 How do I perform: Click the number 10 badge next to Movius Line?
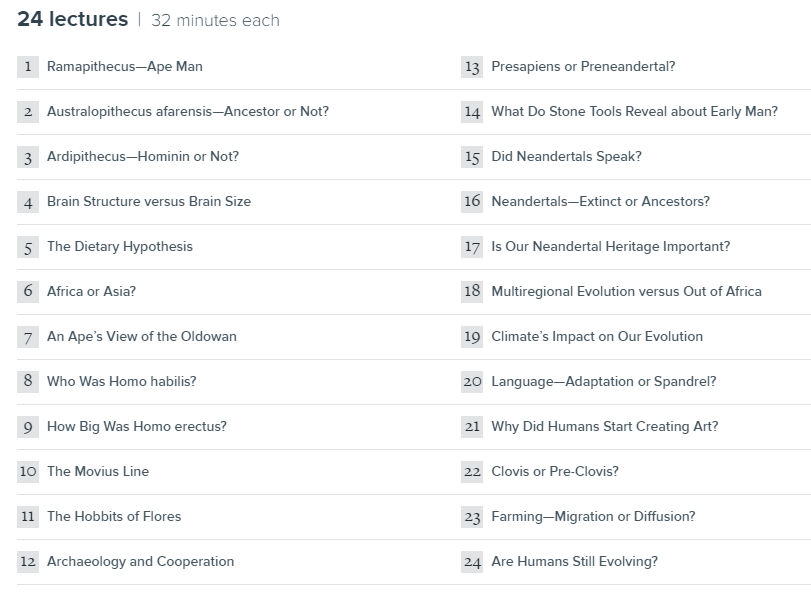[28, 472]
